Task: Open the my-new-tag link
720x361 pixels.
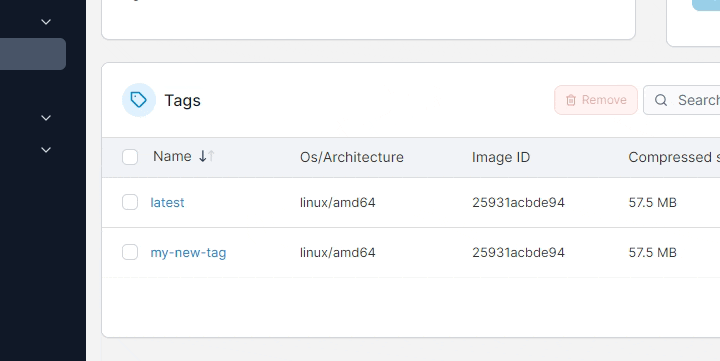Action: pos(188,253)
